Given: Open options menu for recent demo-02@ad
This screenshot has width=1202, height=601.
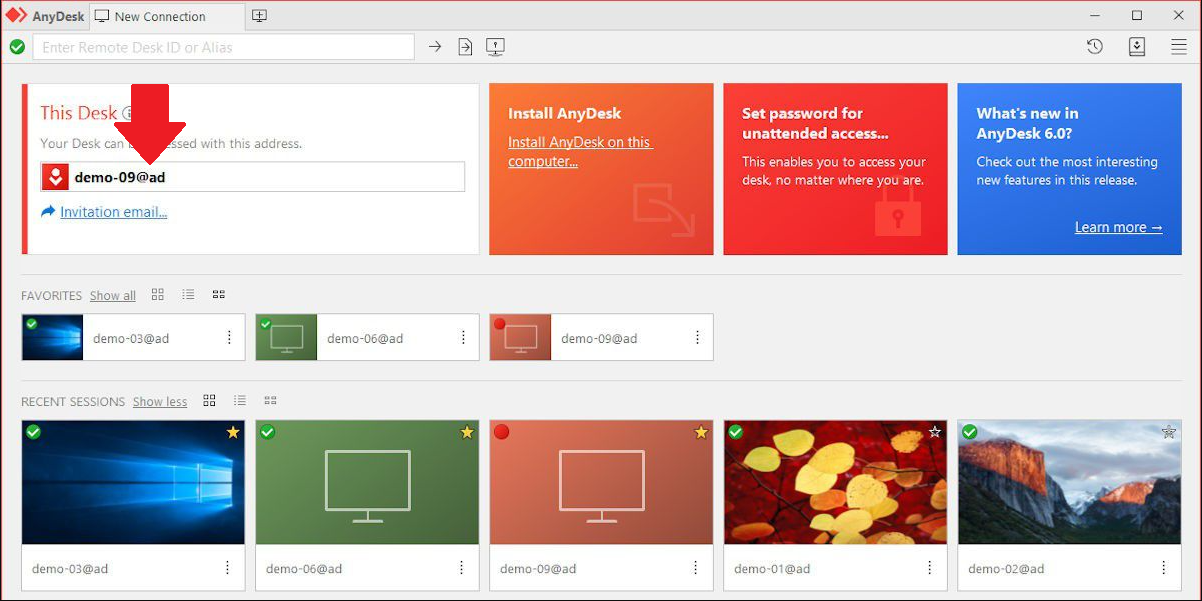Looking at the screenshot, I should click(x=1163, y=568).
